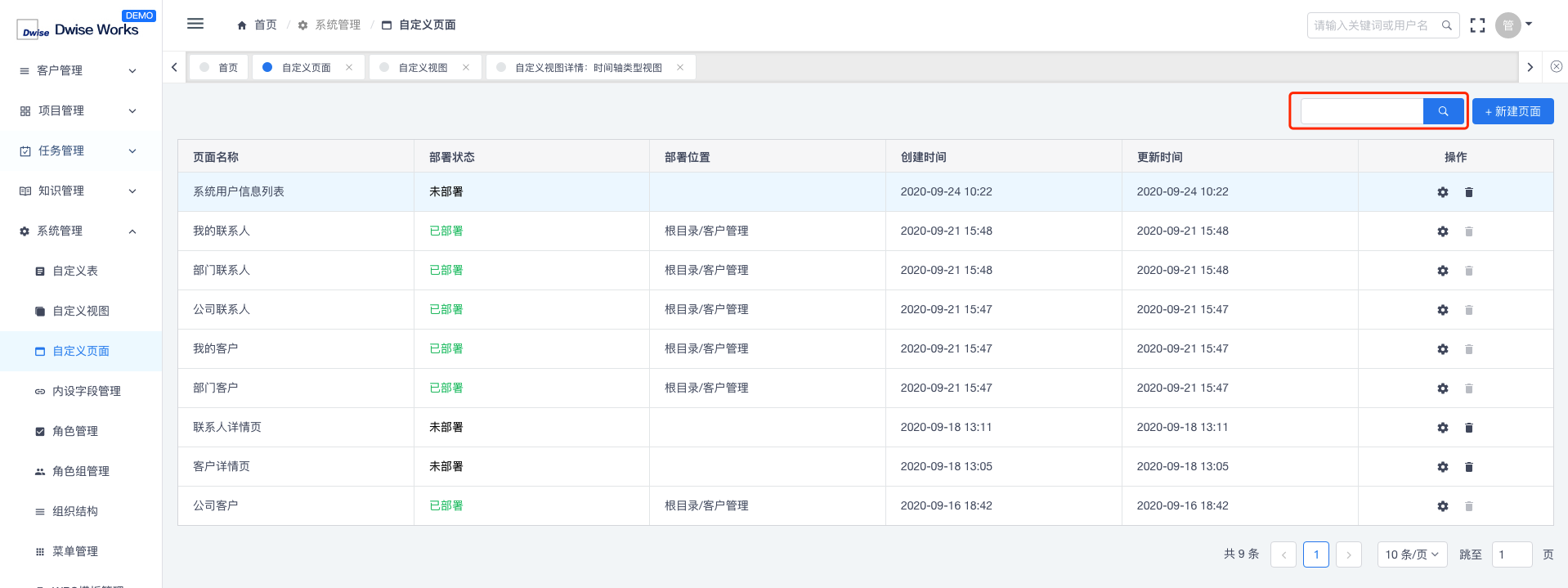Open settings gear for 联系人详情页 row

tap(1443, 428)
